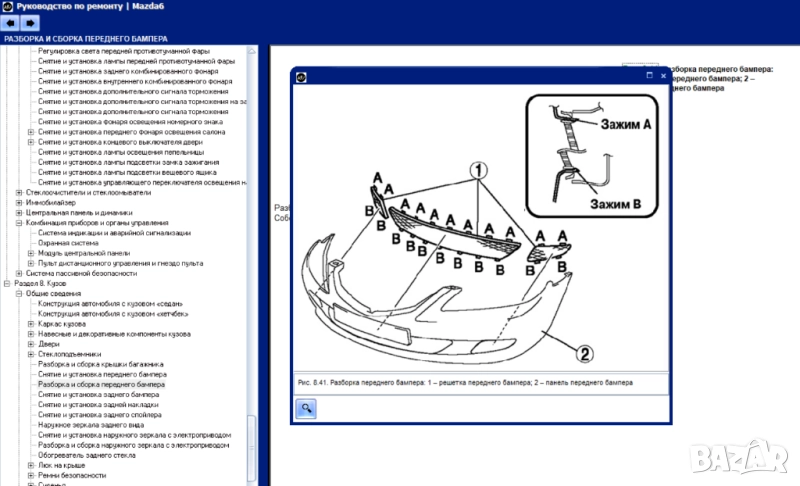Collapse the Раздел 8. Кузов section
800x486 pixels.
(7, 283)
